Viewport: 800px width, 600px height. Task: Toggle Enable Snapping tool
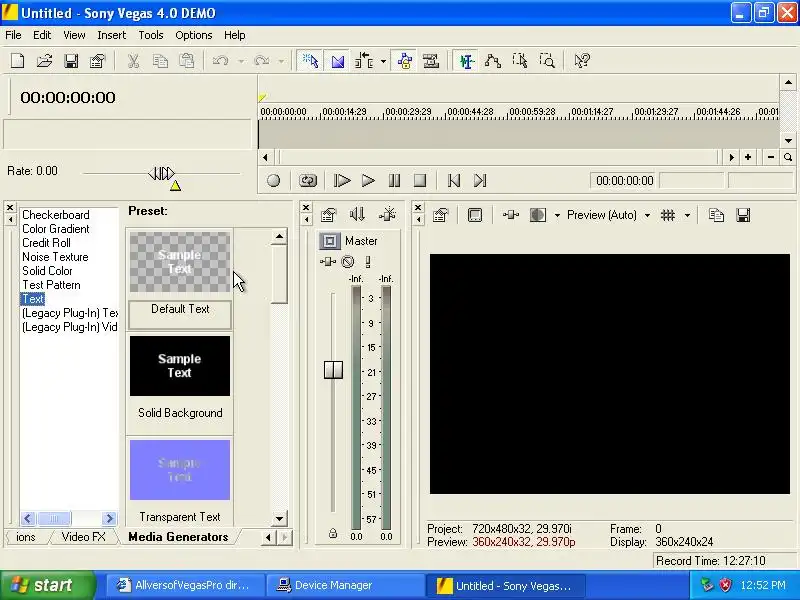click(x=310, y=61)
